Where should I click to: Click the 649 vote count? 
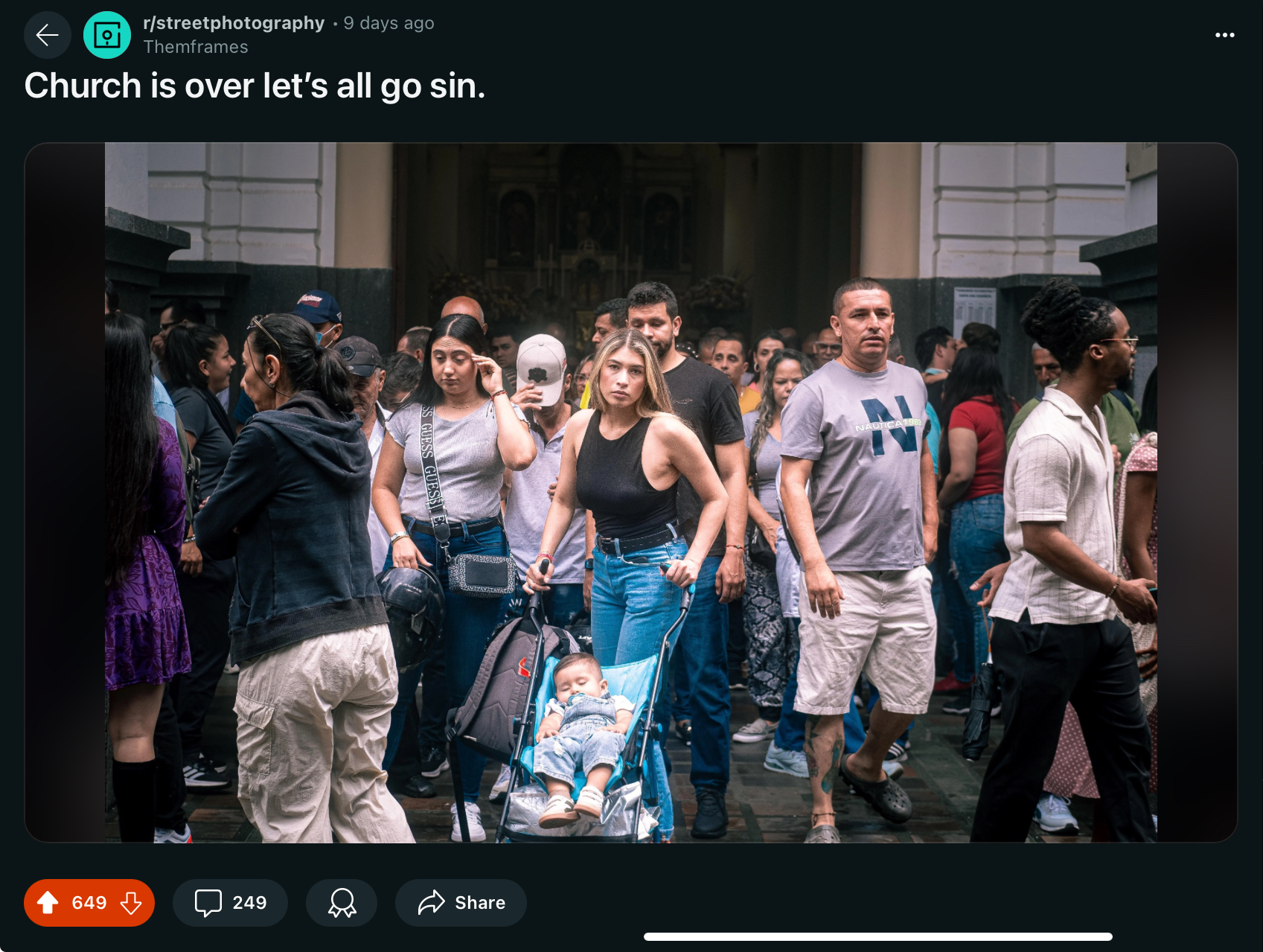coord(89,903)
